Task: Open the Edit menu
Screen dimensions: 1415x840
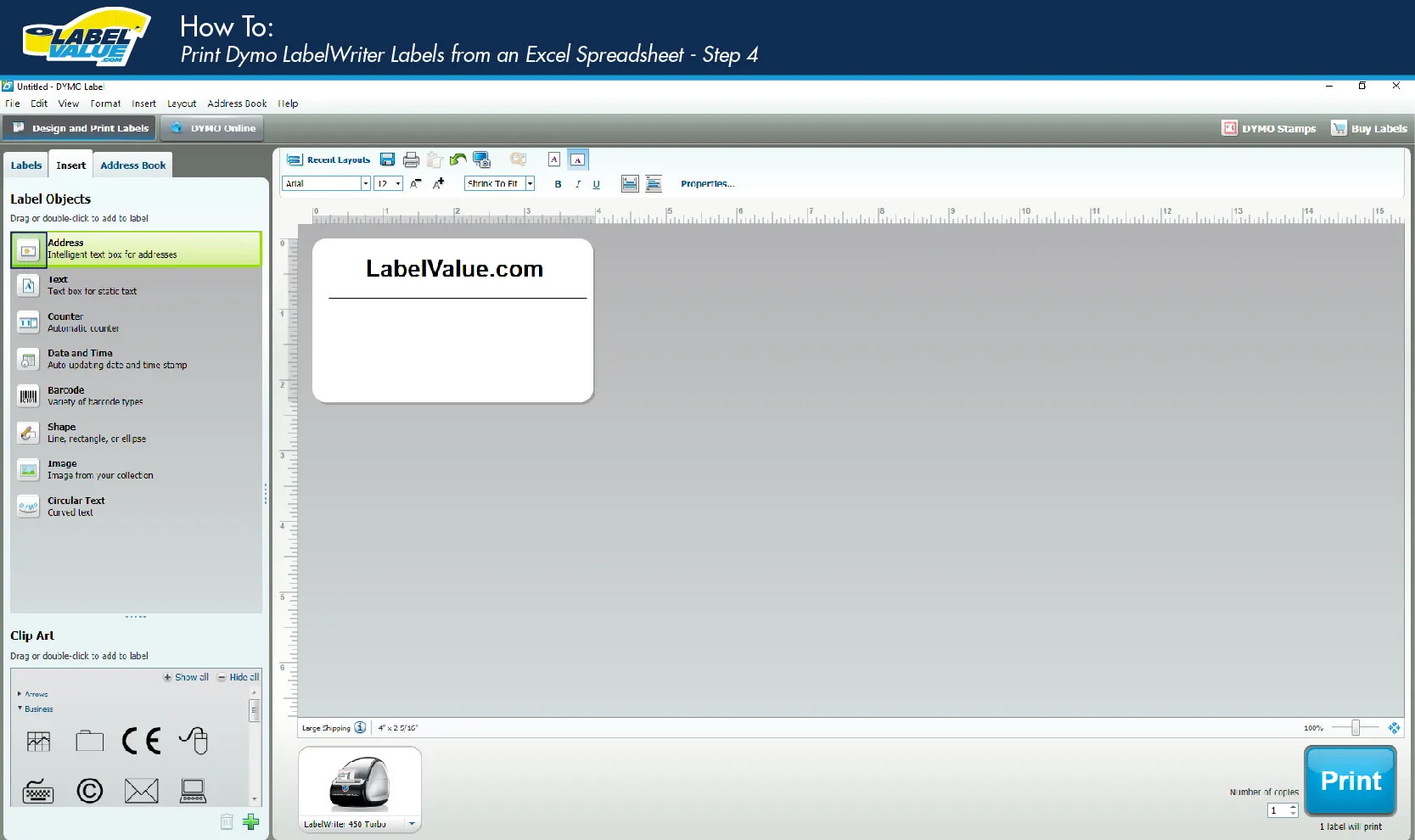Action: point(39,104)
